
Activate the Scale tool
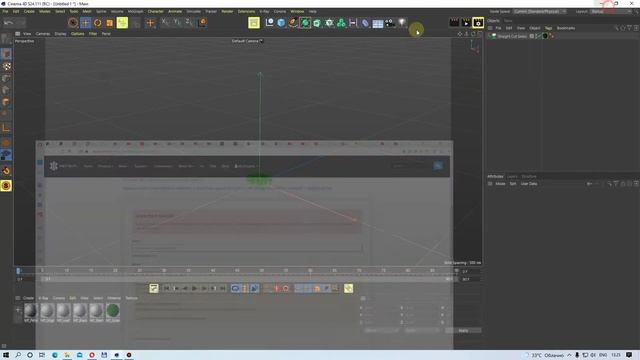[x=109, y=23]
